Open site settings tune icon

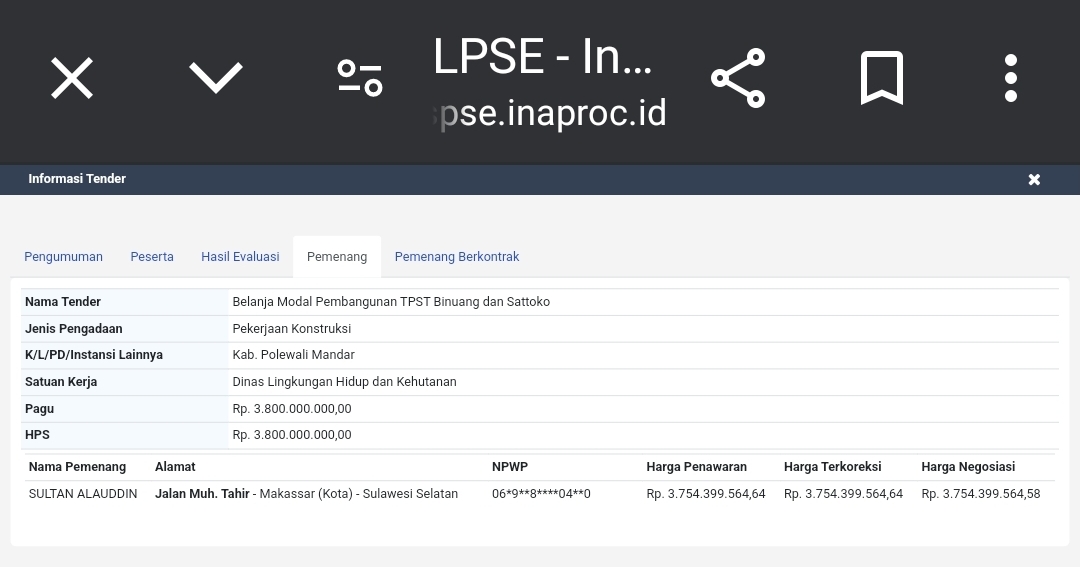[x=360, y=78]
